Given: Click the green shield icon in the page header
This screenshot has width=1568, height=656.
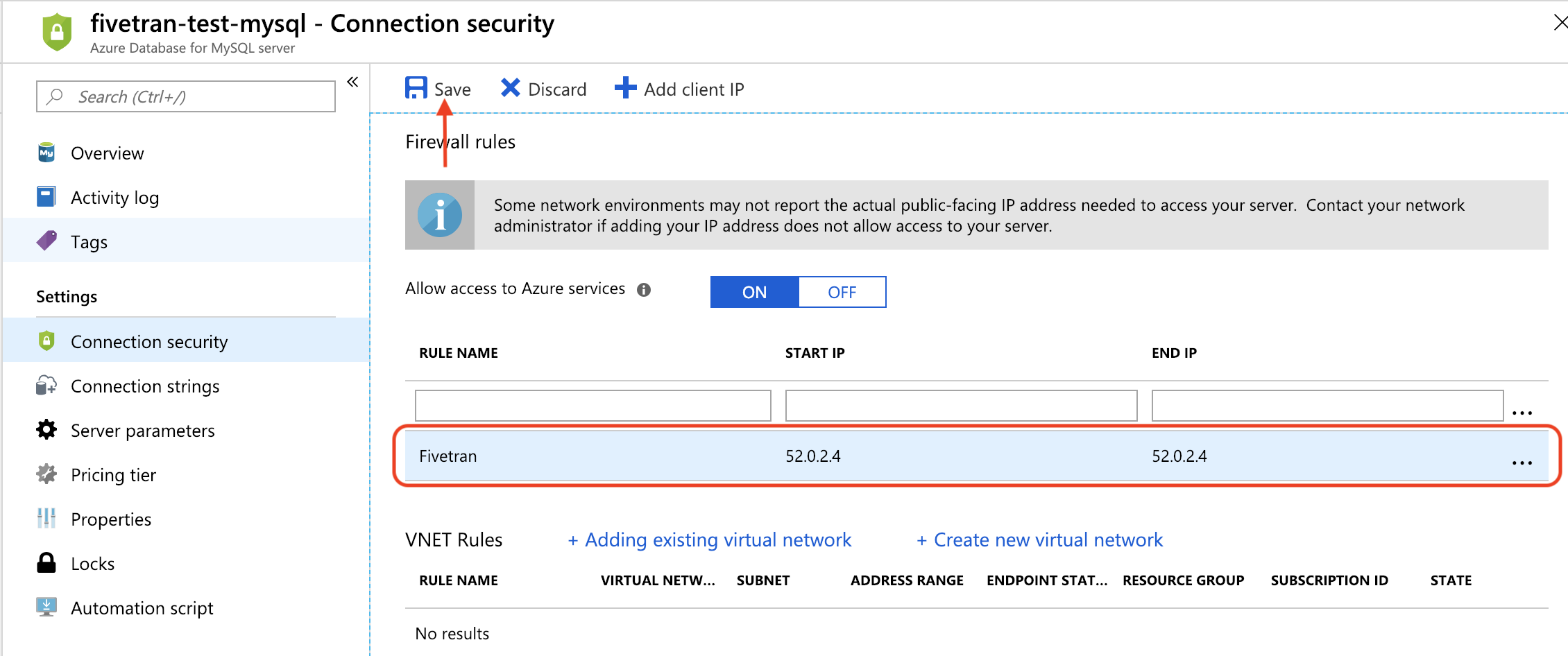Looking at the screenshot, I should [57, 32].
